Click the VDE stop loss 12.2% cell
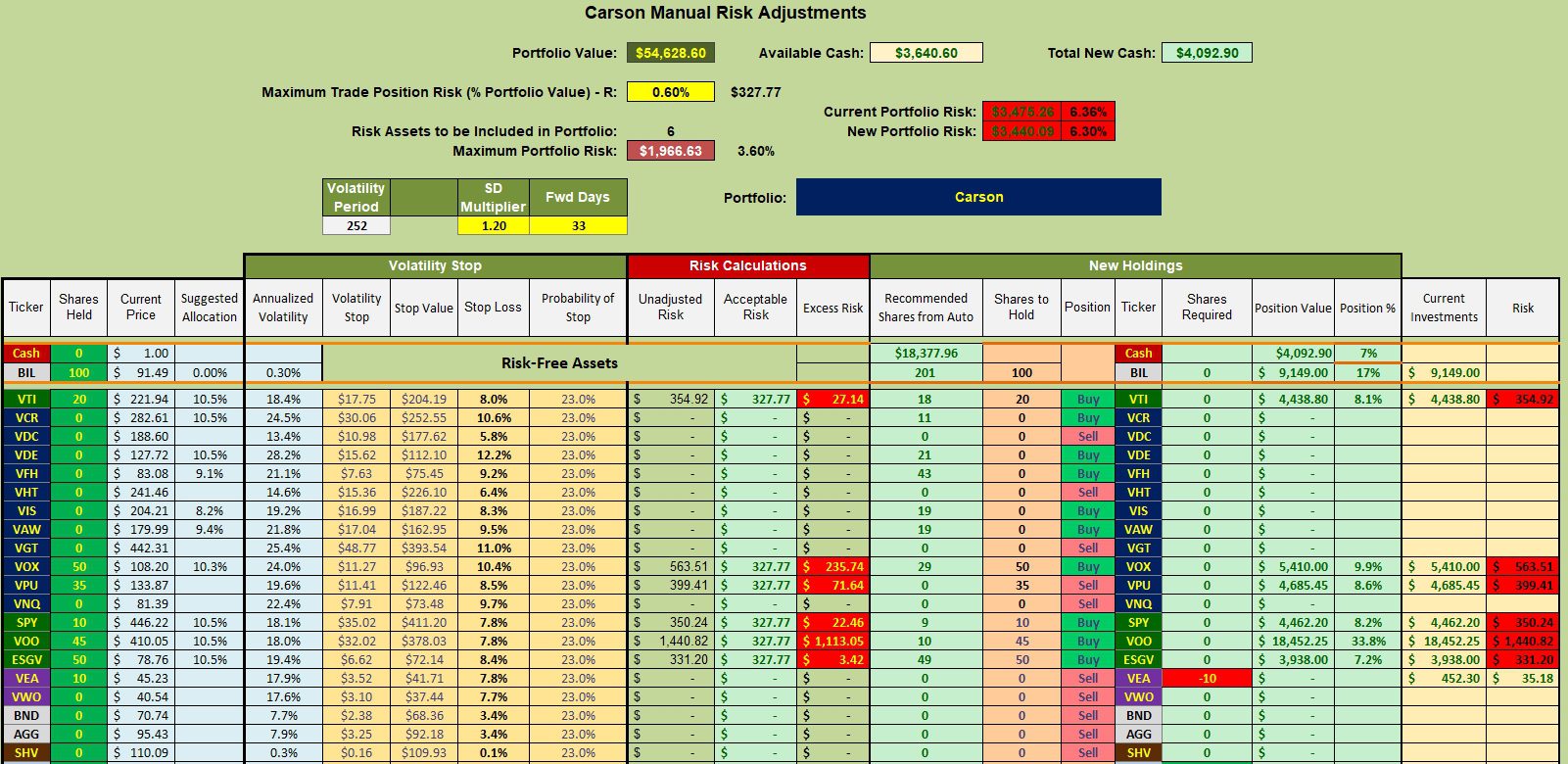The image size is (1568, 764). pos(494,455)
